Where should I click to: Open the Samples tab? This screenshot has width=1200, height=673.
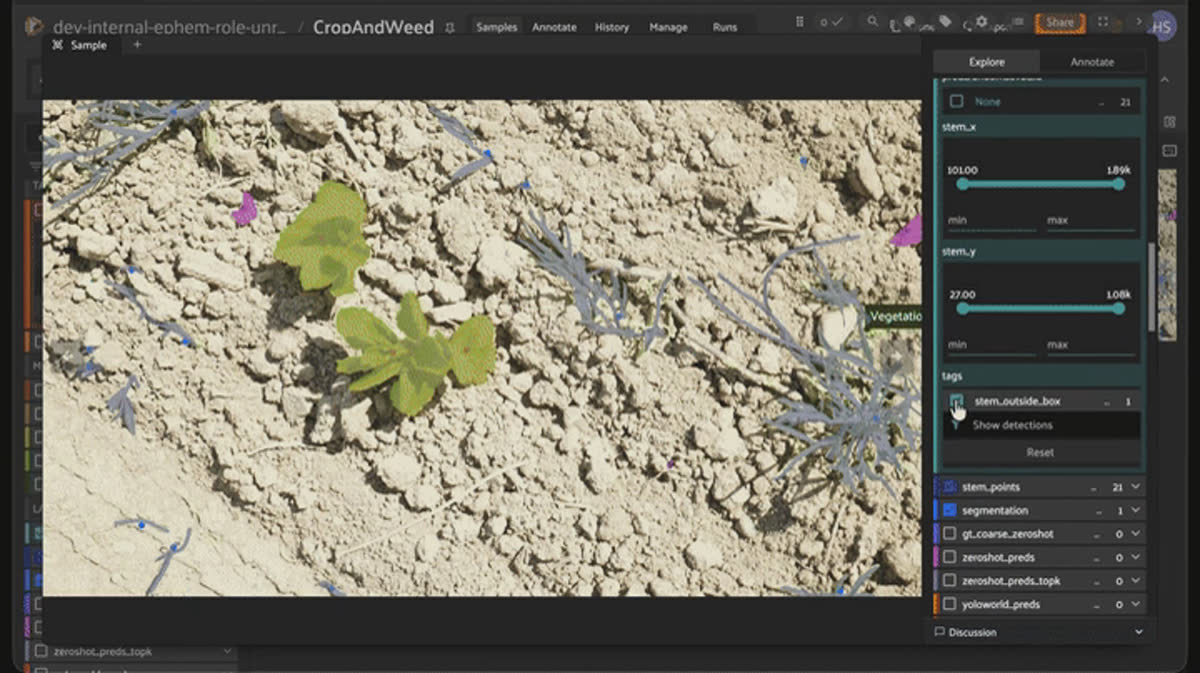497,27
